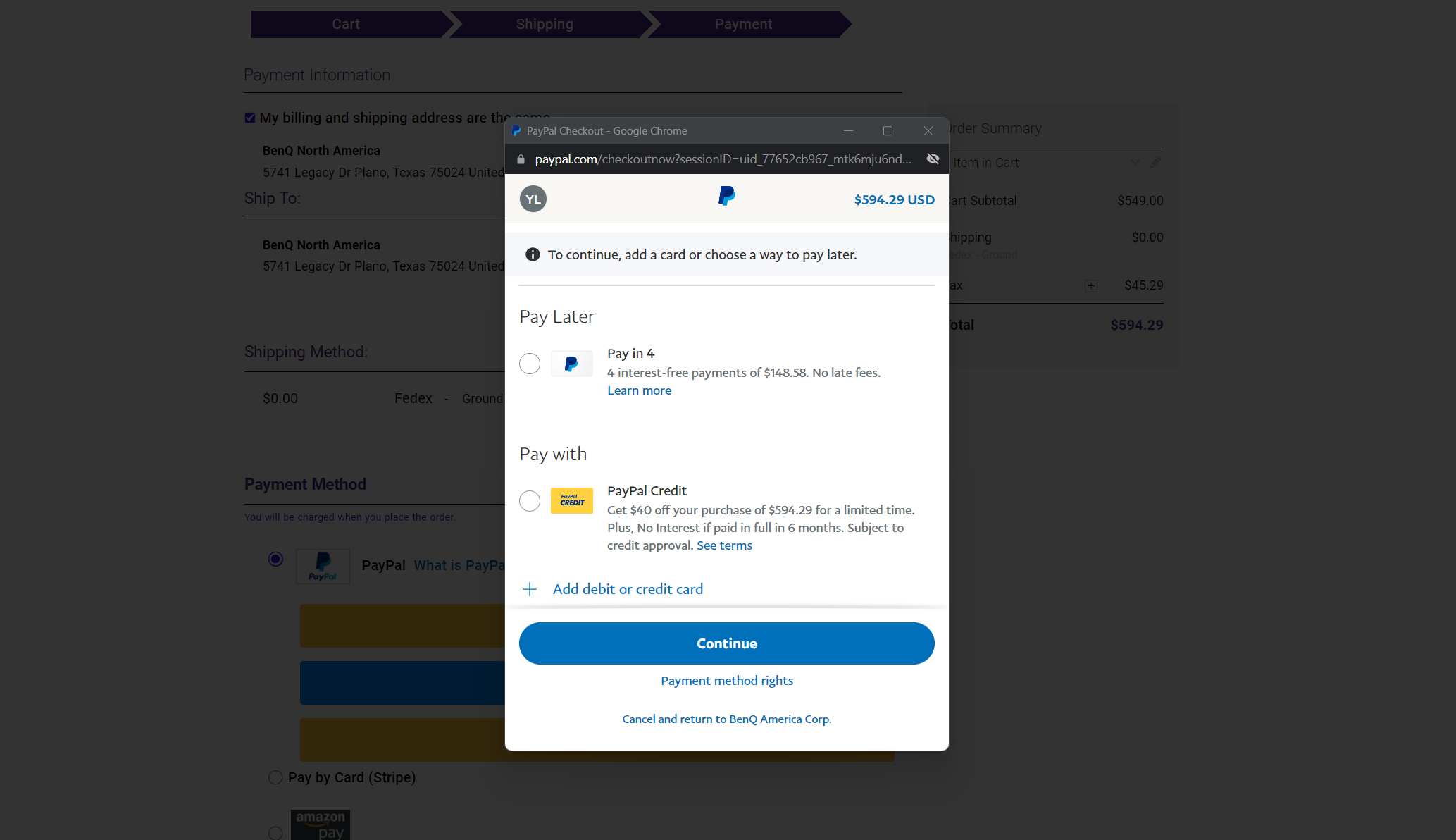This screenshot has width=1456, height=840.
Task: Click the PayPal favicon in title bar
Action: pyautogui.click(x=516, y=131)
